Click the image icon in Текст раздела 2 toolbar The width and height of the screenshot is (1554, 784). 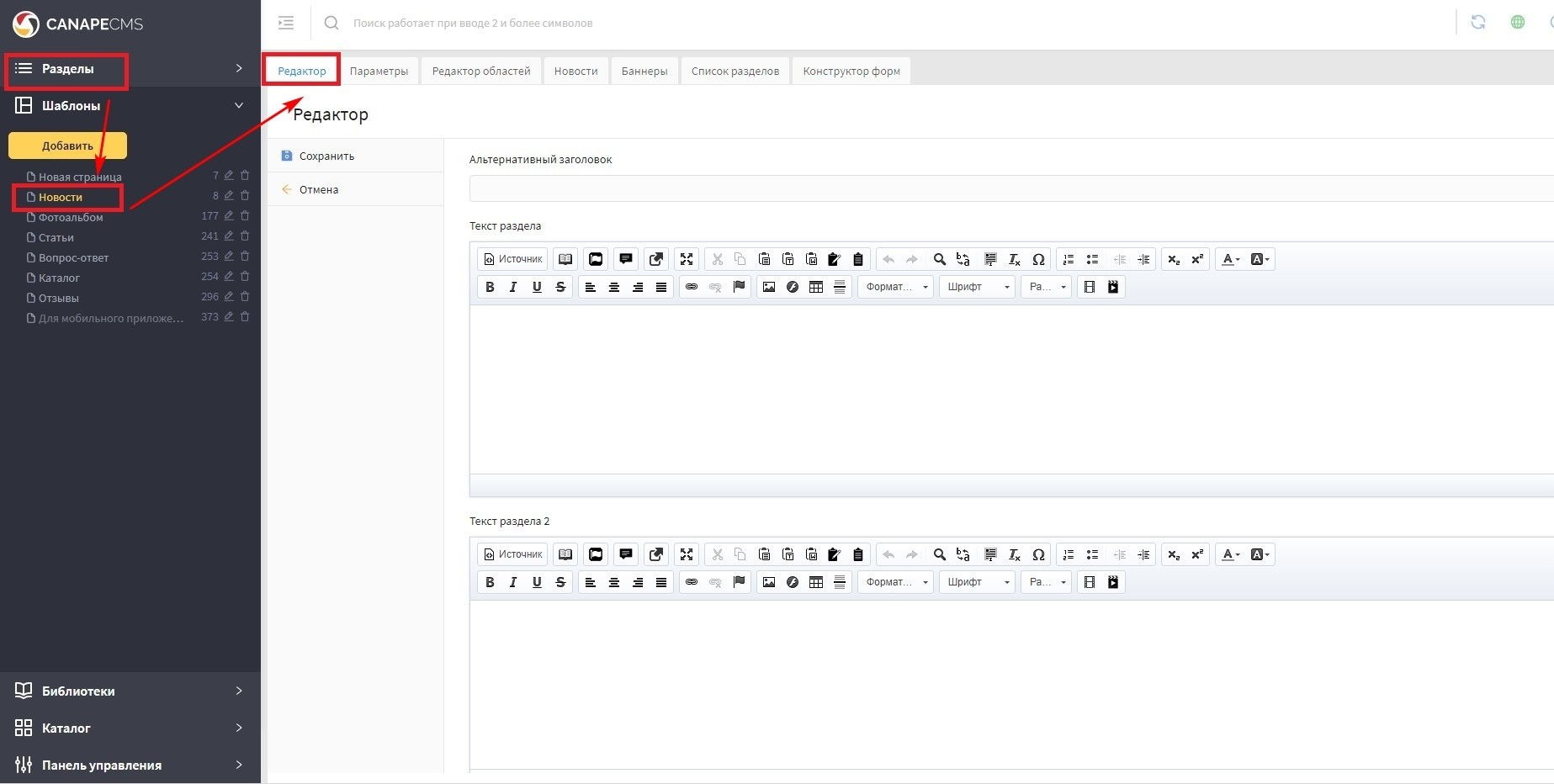[769, 582]
